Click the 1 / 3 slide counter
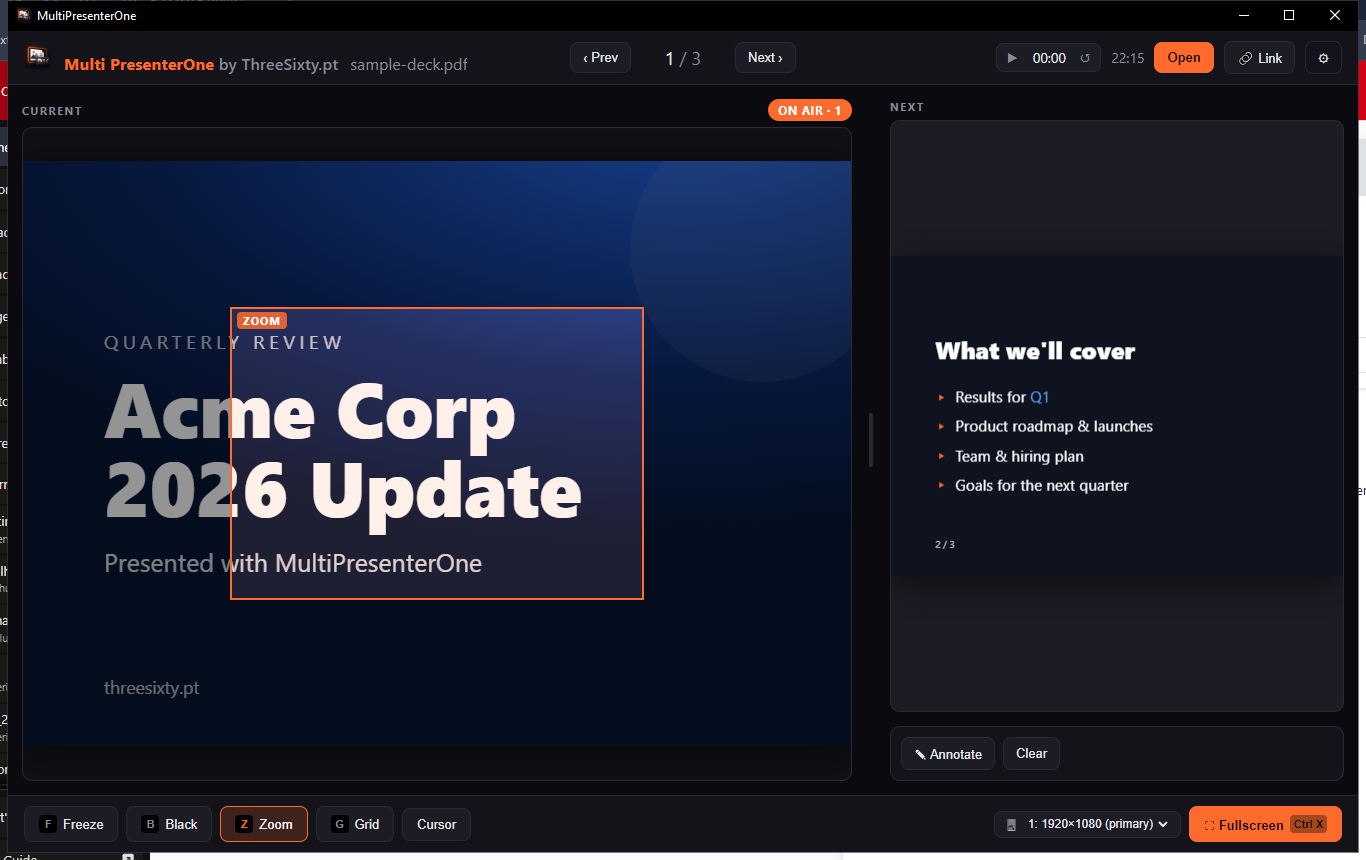This screenshot has width=1366, height=860. point(683,58)
